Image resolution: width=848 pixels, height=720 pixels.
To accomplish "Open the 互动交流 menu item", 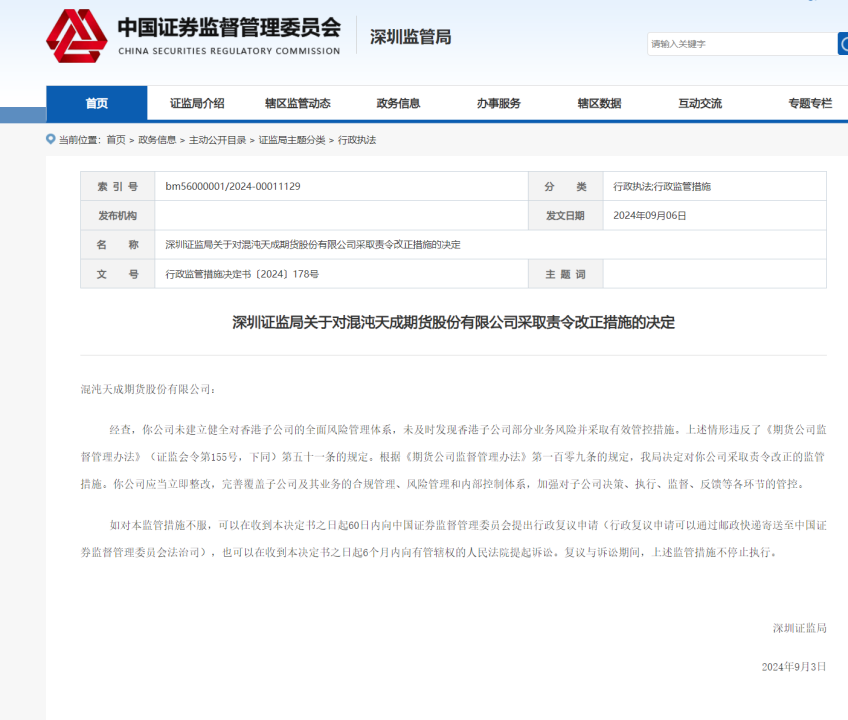I will pyautogui.click(x=700, y=103).
